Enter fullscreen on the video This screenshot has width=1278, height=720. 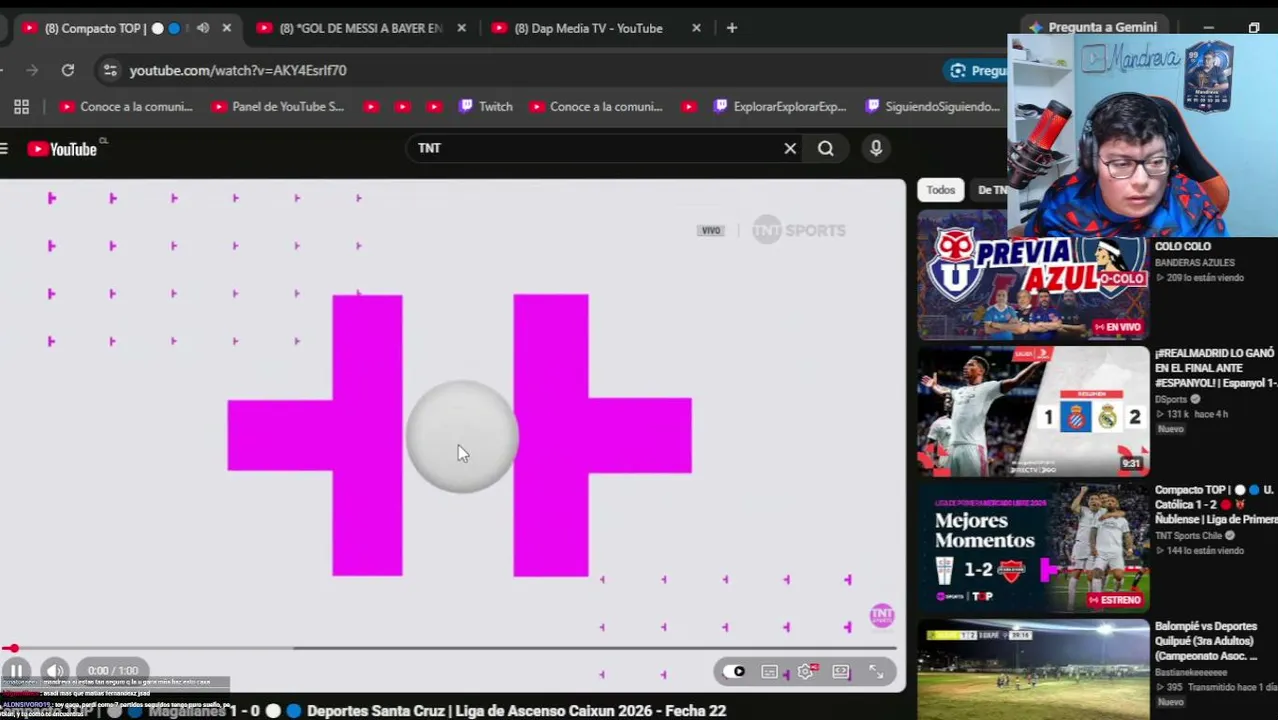(x=876, y=672)
